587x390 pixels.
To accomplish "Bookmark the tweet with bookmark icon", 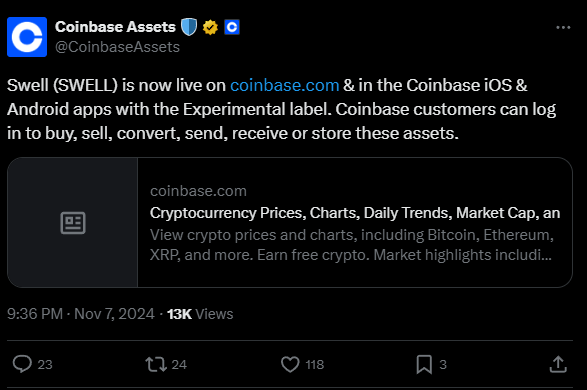I will click(x=424, y=364).
